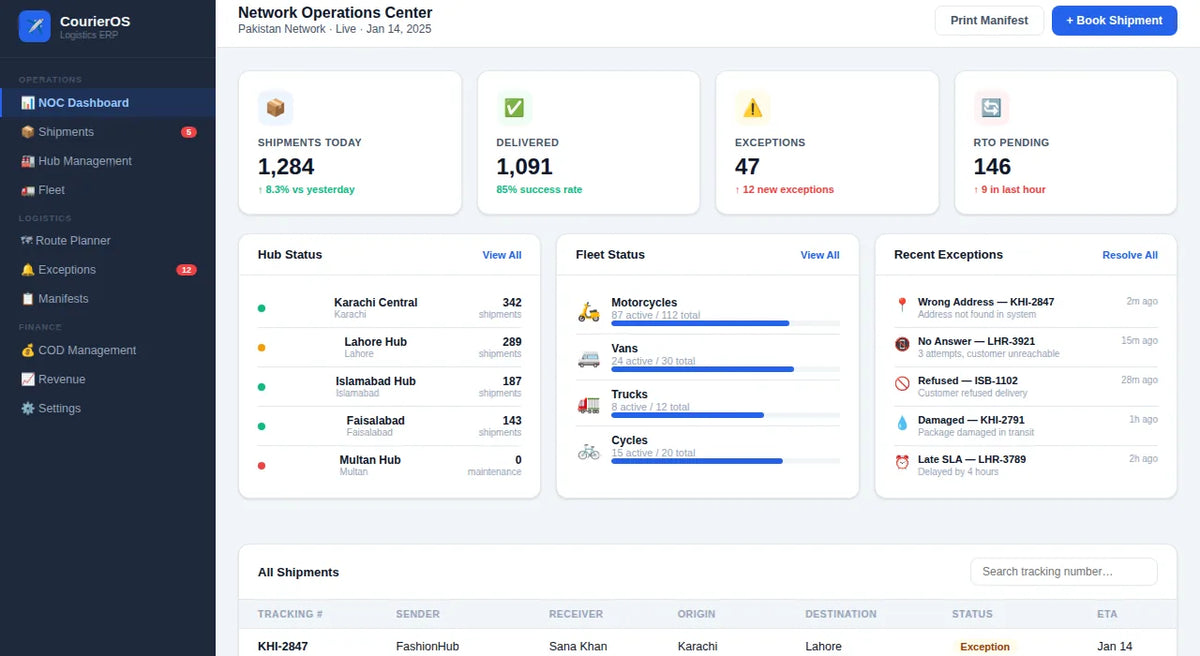
Task: Click the no-phone icon for No Answer exception
Action: point(902,344)
